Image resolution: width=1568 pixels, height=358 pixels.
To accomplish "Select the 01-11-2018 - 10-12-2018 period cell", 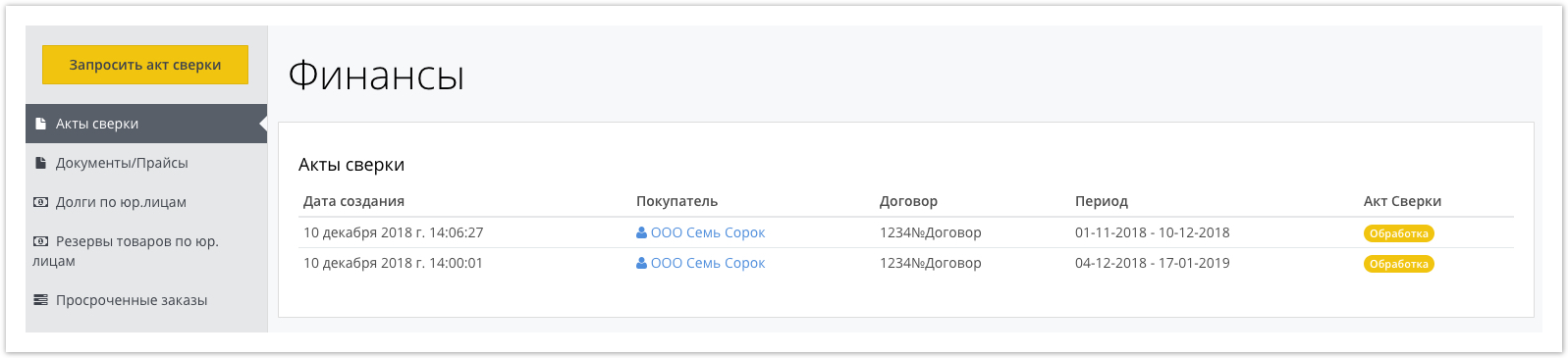I will point(1153,232).
